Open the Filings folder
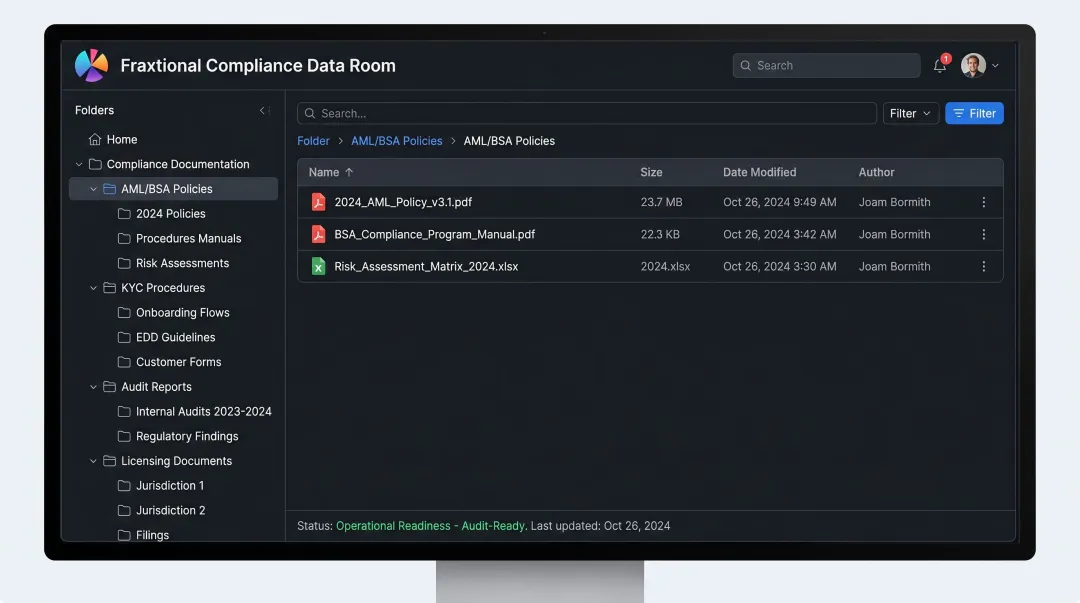 (x=152, y=535)
